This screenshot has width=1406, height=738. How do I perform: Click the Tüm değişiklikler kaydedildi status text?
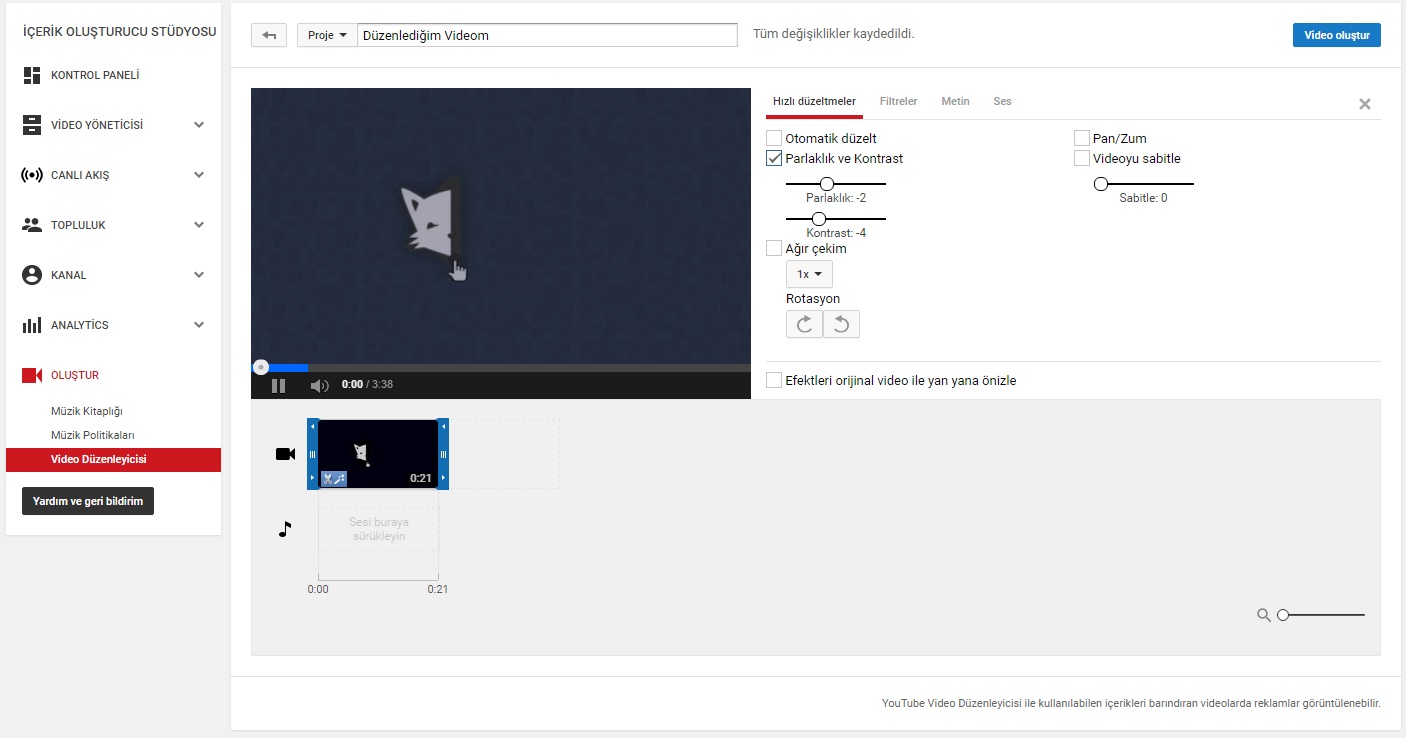tap(834, 33)
